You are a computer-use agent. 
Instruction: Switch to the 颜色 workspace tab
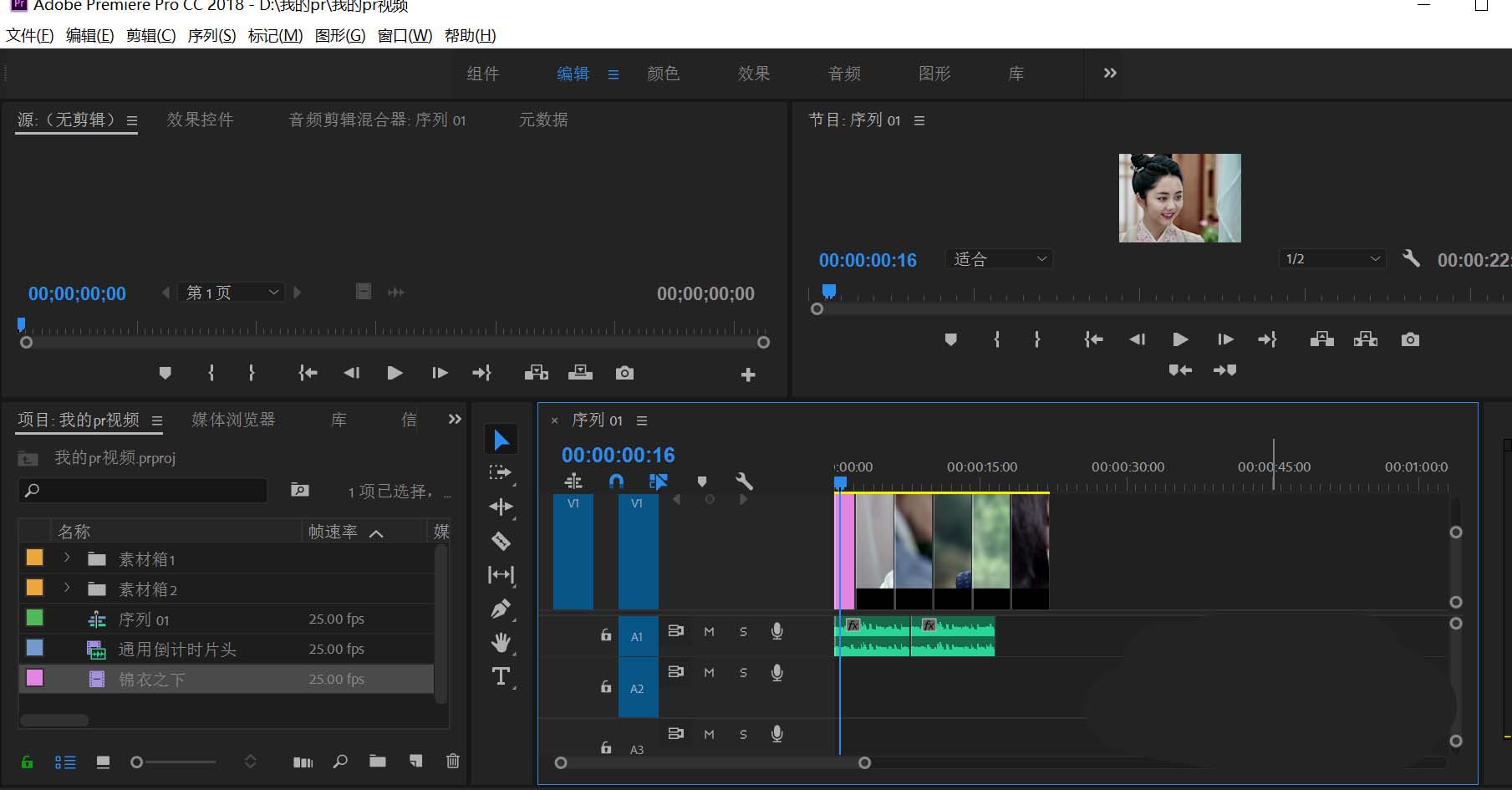coord(663,74)
